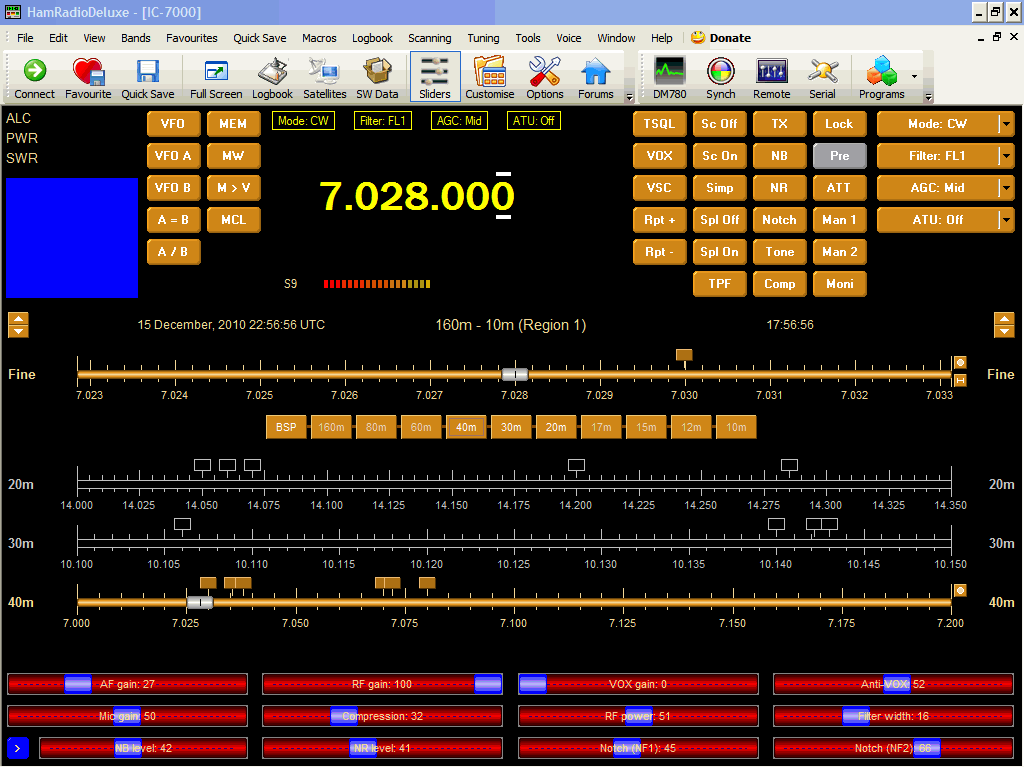Expand the ATU: Off dropdown arrow
This screenshot has height=768, width=1024.
coord(1006,219)
